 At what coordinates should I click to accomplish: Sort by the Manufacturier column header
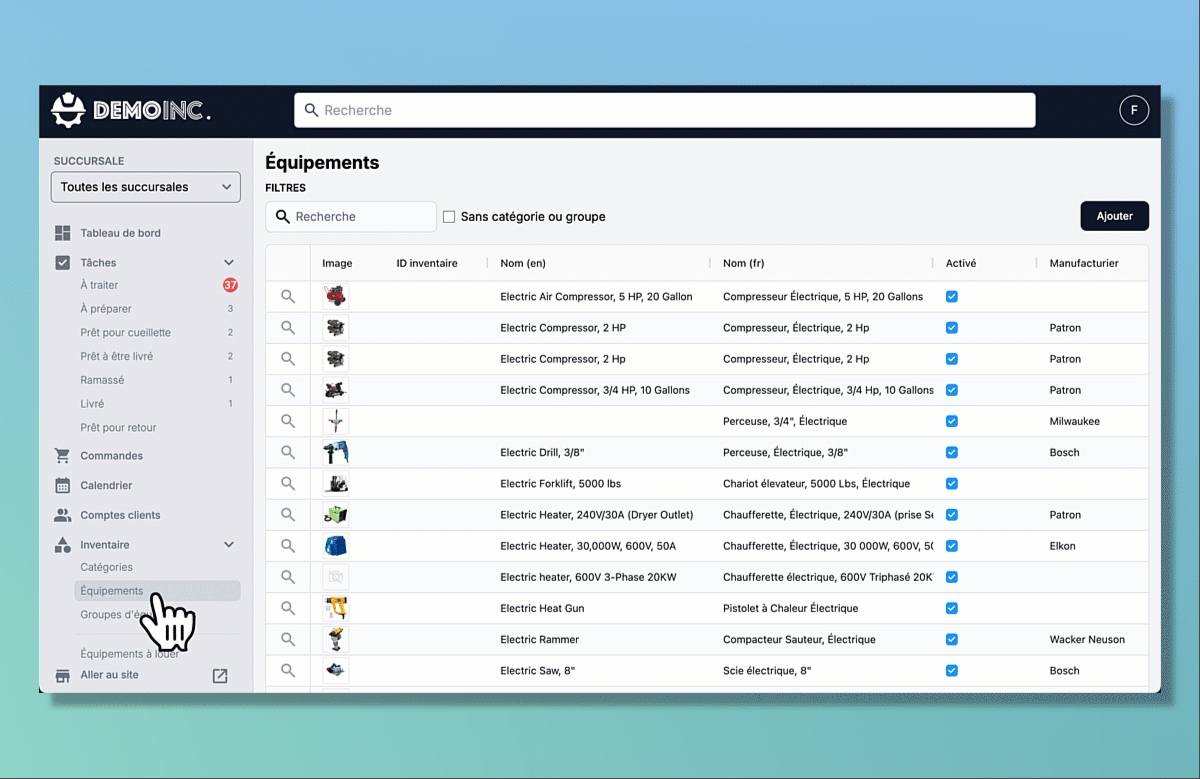(x=1083, y=263)
